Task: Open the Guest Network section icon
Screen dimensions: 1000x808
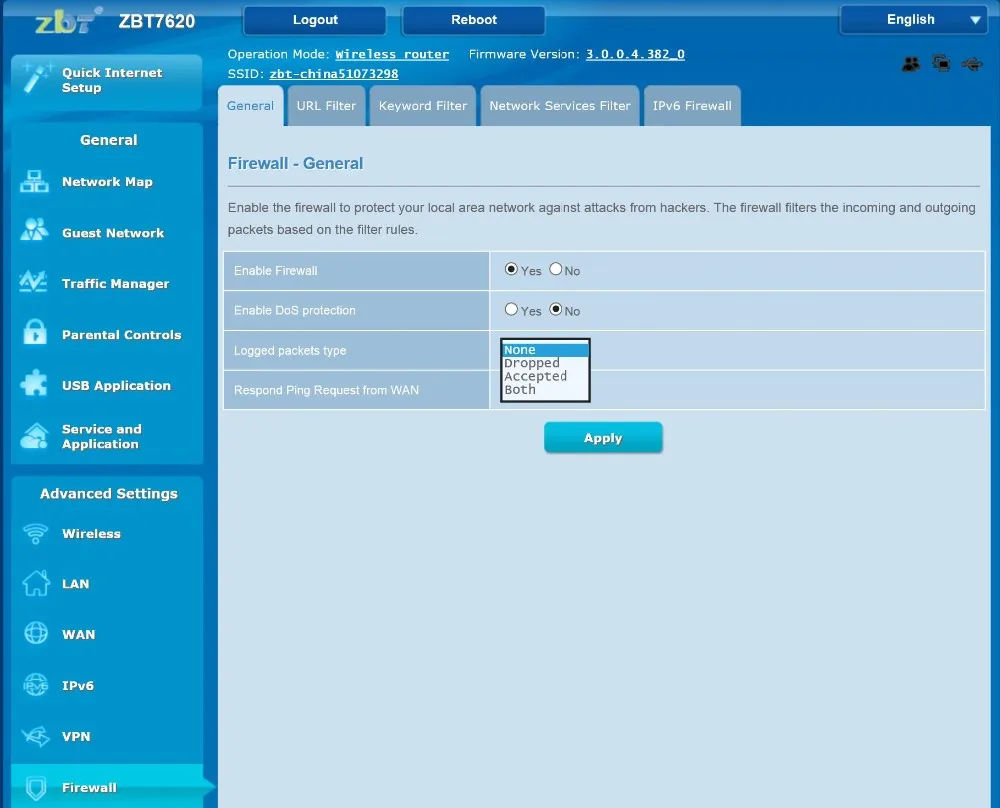Action: 34,230
